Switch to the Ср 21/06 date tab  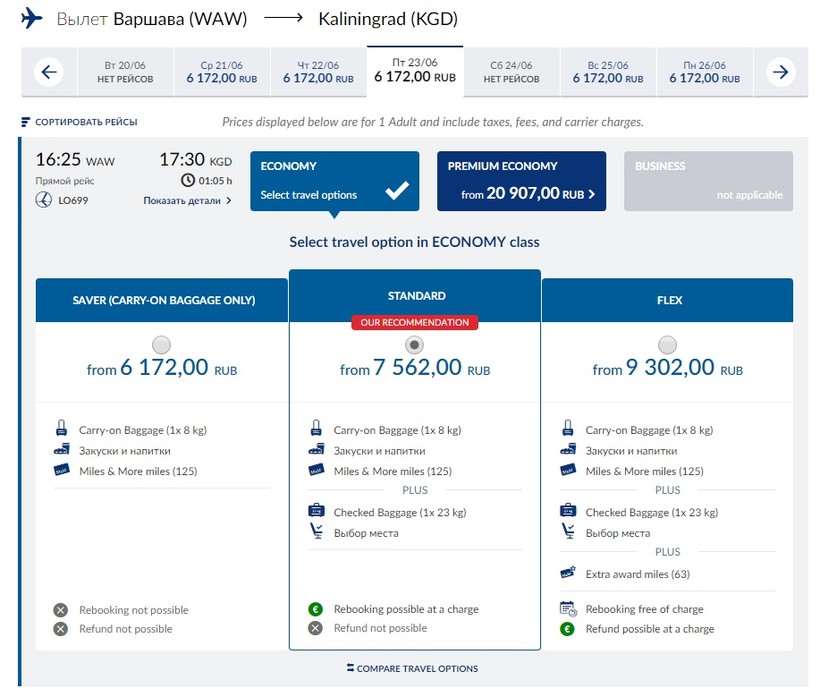(221, 72)
